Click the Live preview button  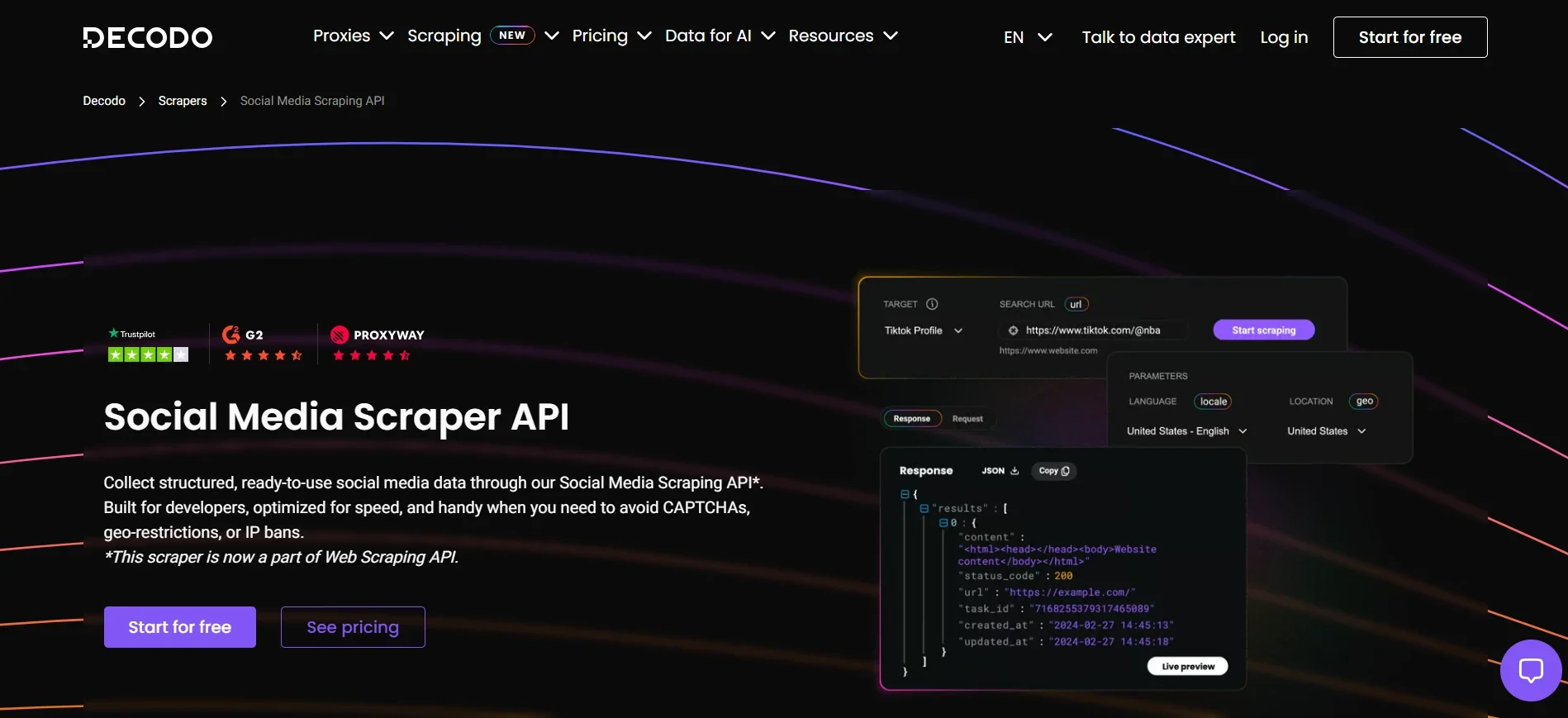click(x=1188, y=666)
